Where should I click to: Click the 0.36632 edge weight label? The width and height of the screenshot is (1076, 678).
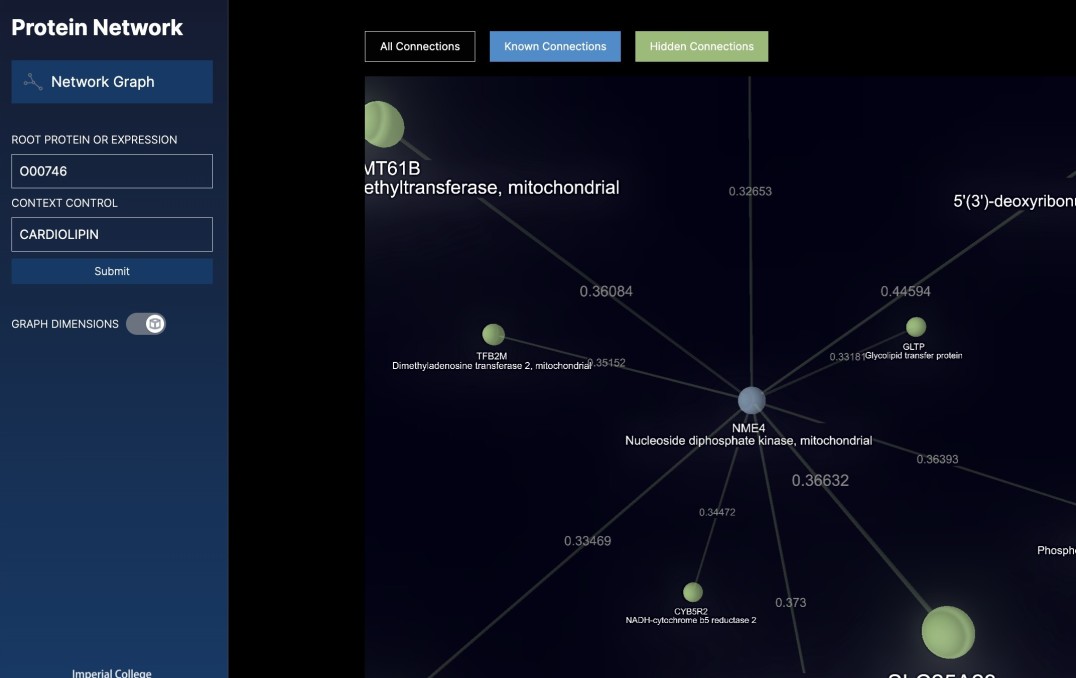coord(820,480)
